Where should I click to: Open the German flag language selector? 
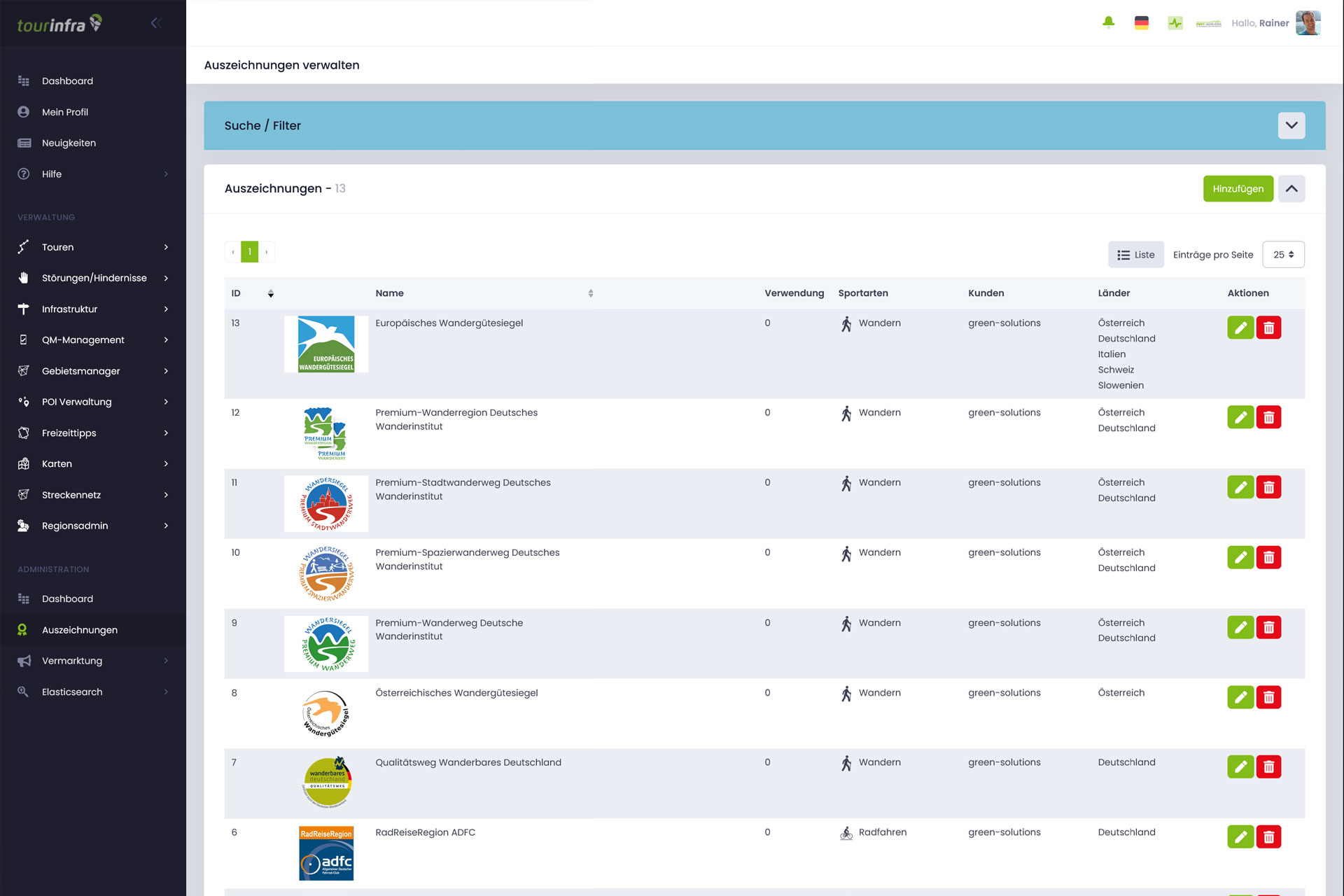[1141, 23]
